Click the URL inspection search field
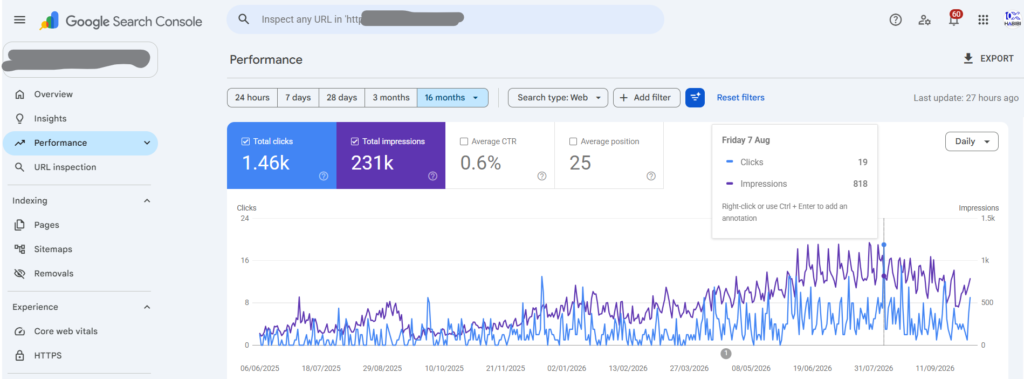The height and width of the screenshot is (379, 1024). coord(445,19)
